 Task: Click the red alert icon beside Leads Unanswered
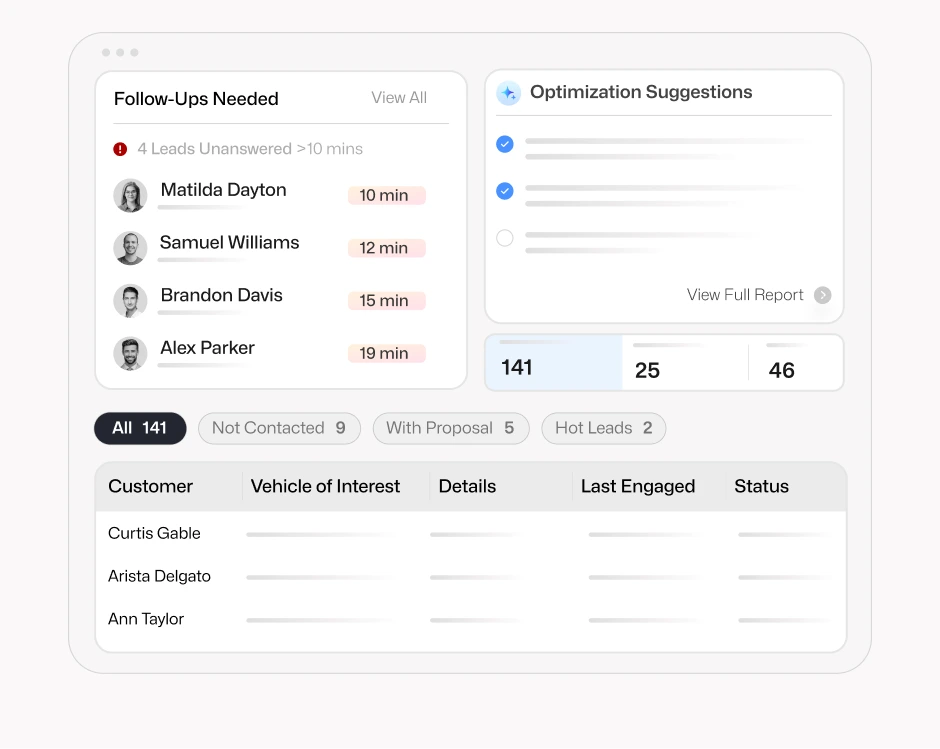pyautogui.click(x=120, y=149)
